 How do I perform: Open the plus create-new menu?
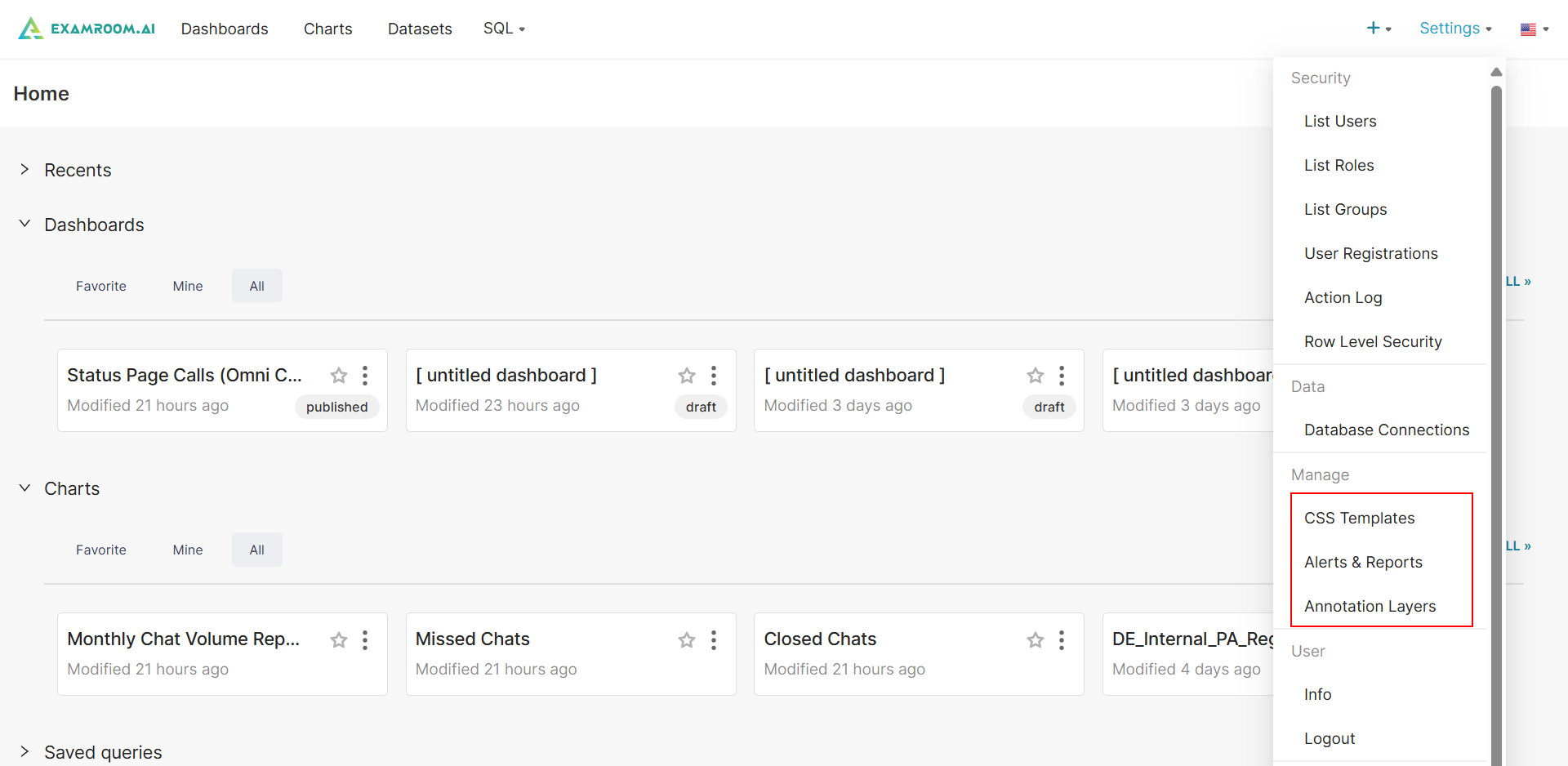1378,29
